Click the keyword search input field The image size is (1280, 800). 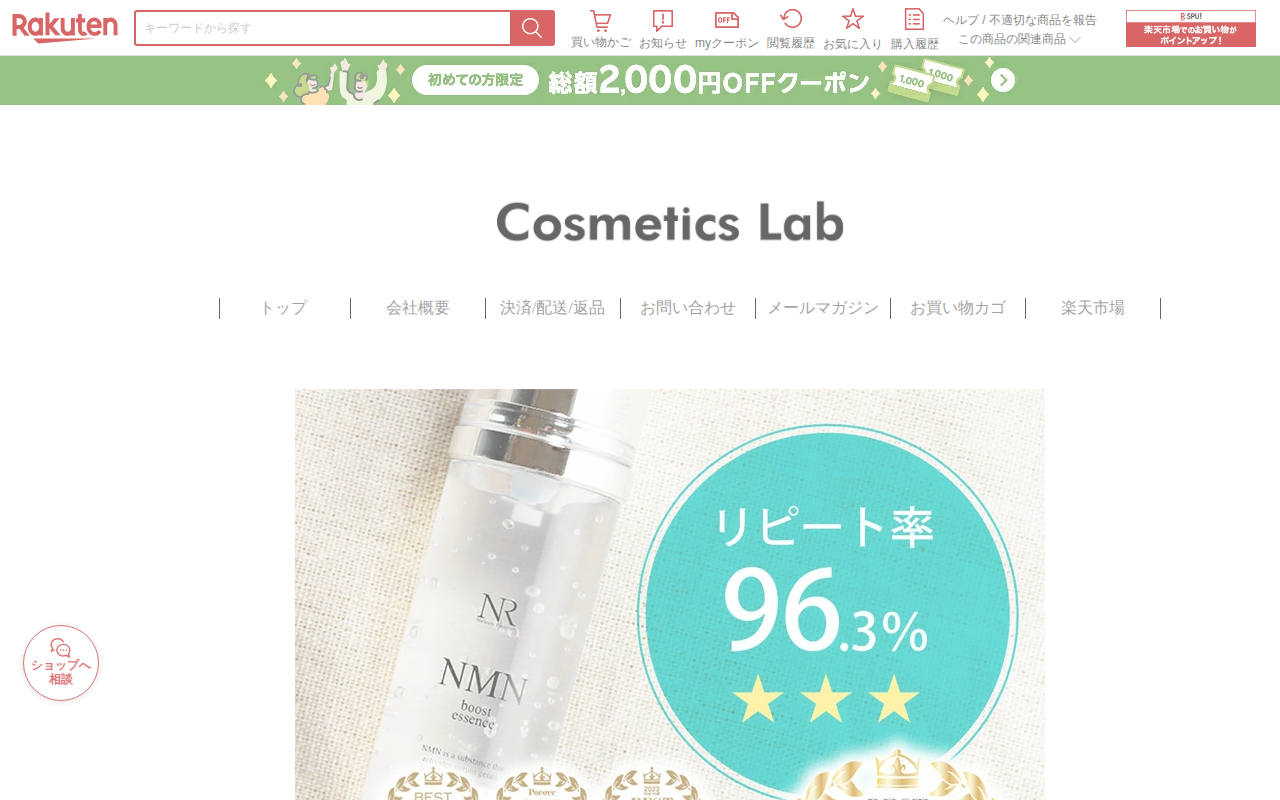[x=323, y=28]
